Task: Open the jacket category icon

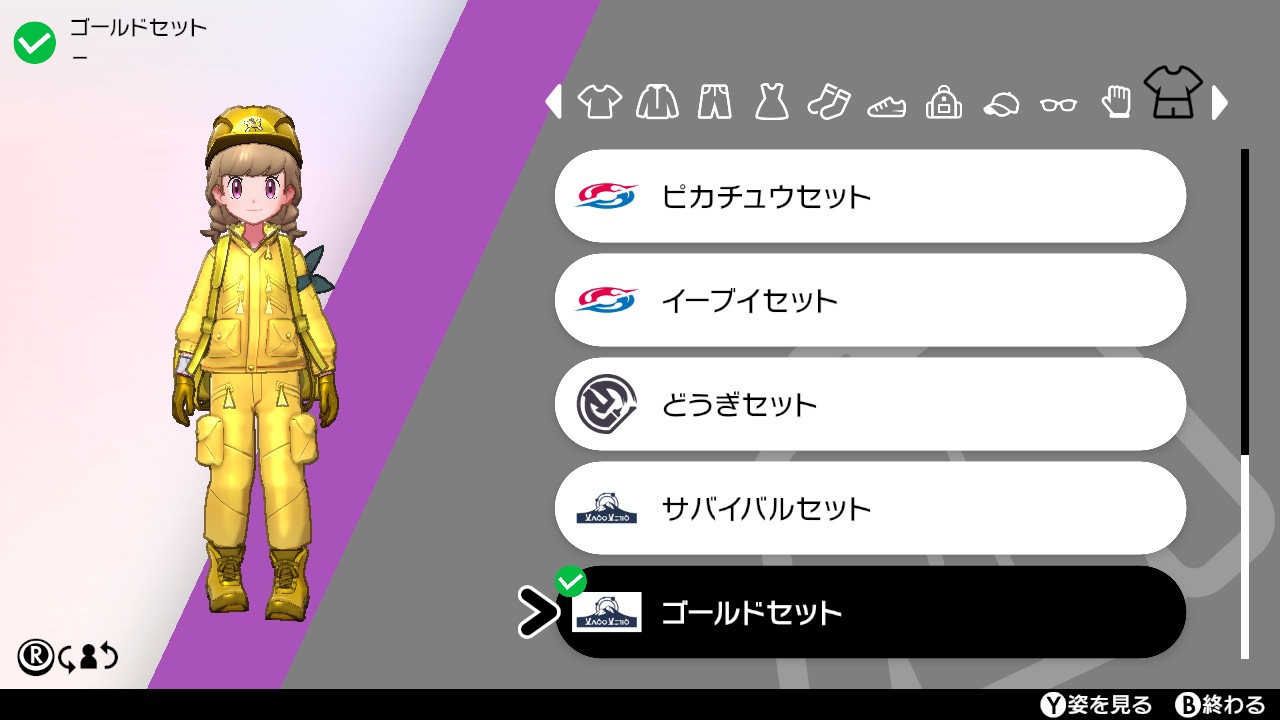Action: 657,102
